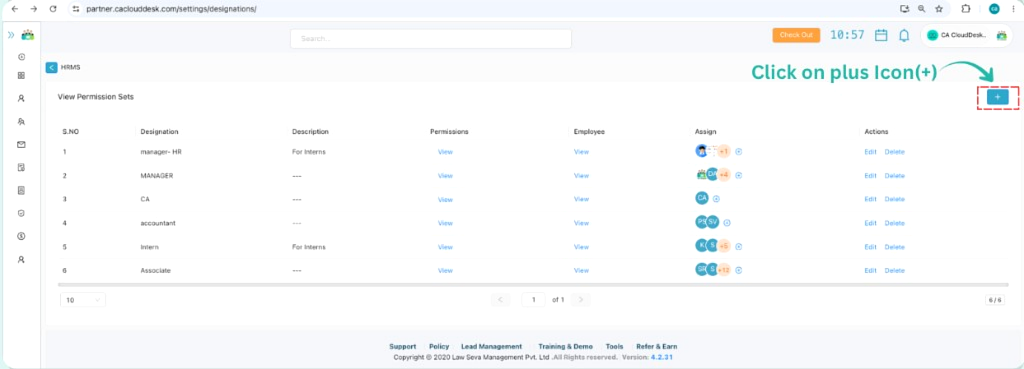This screenshot has height=369, width=1024.
Task: Go back in browser history
Action: pos(15,9)
